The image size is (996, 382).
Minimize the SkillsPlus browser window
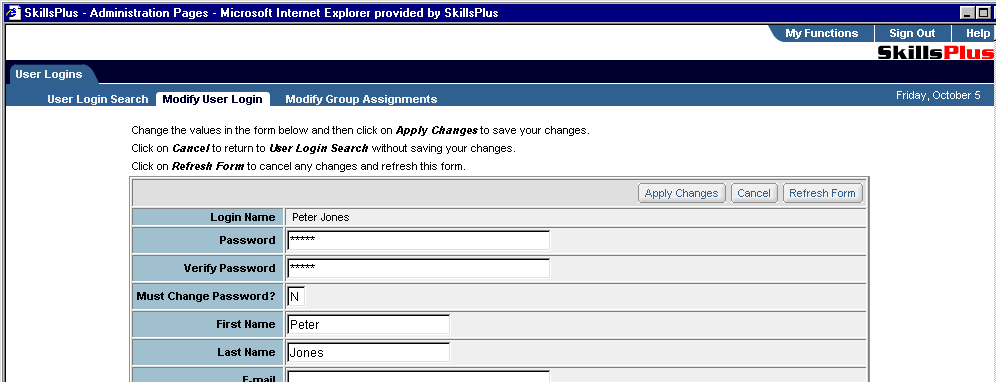tap(966, 13)
